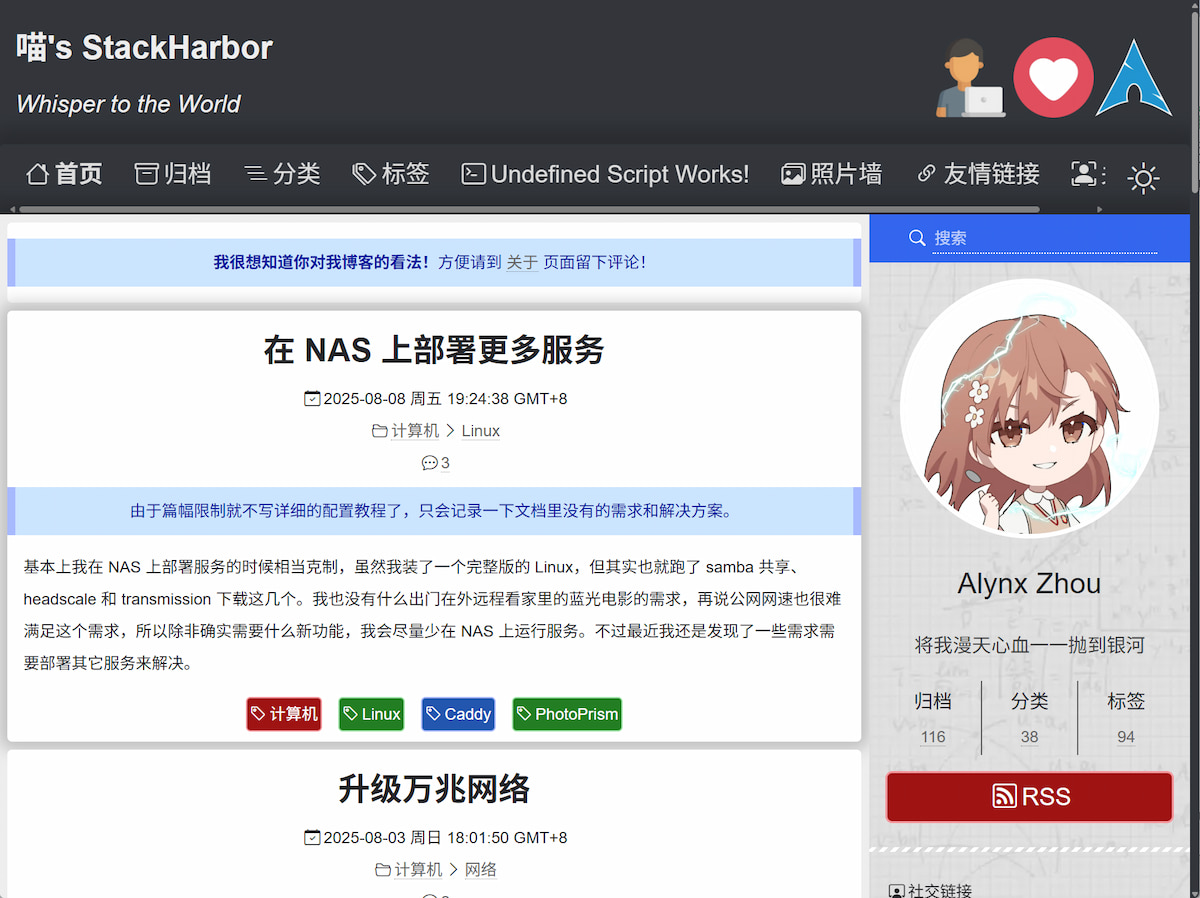1200x898 pixels.
Task: Click the archive count 116 link
Action: pos(932,736)
